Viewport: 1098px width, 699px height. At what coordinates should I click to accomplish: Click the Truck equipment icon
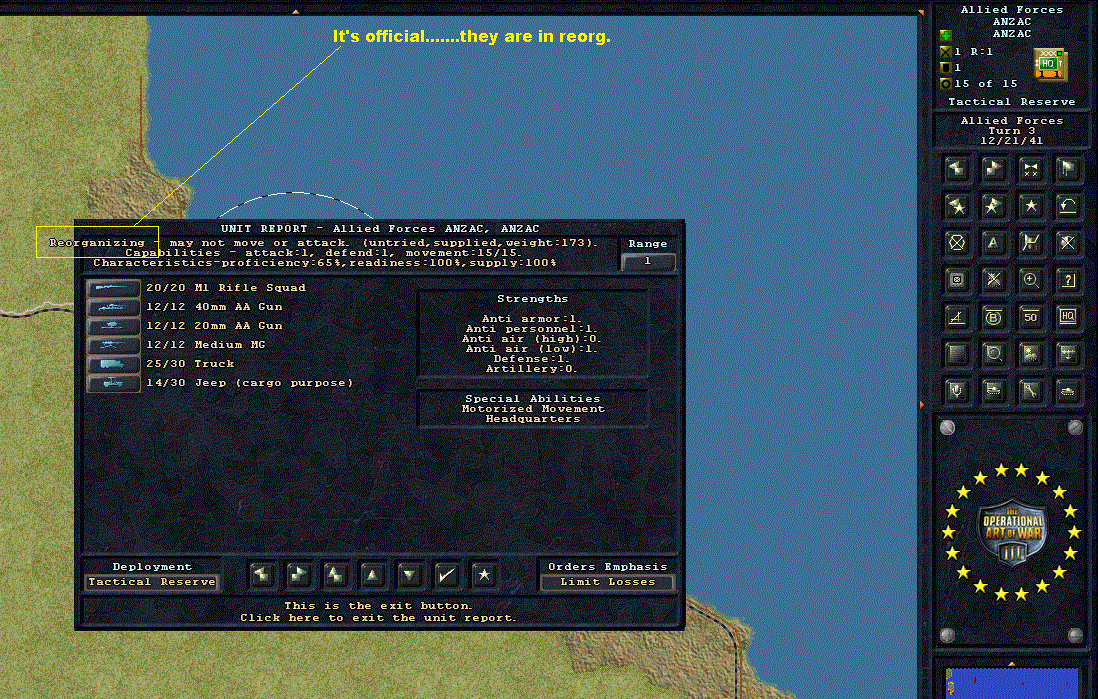point(113,364)
